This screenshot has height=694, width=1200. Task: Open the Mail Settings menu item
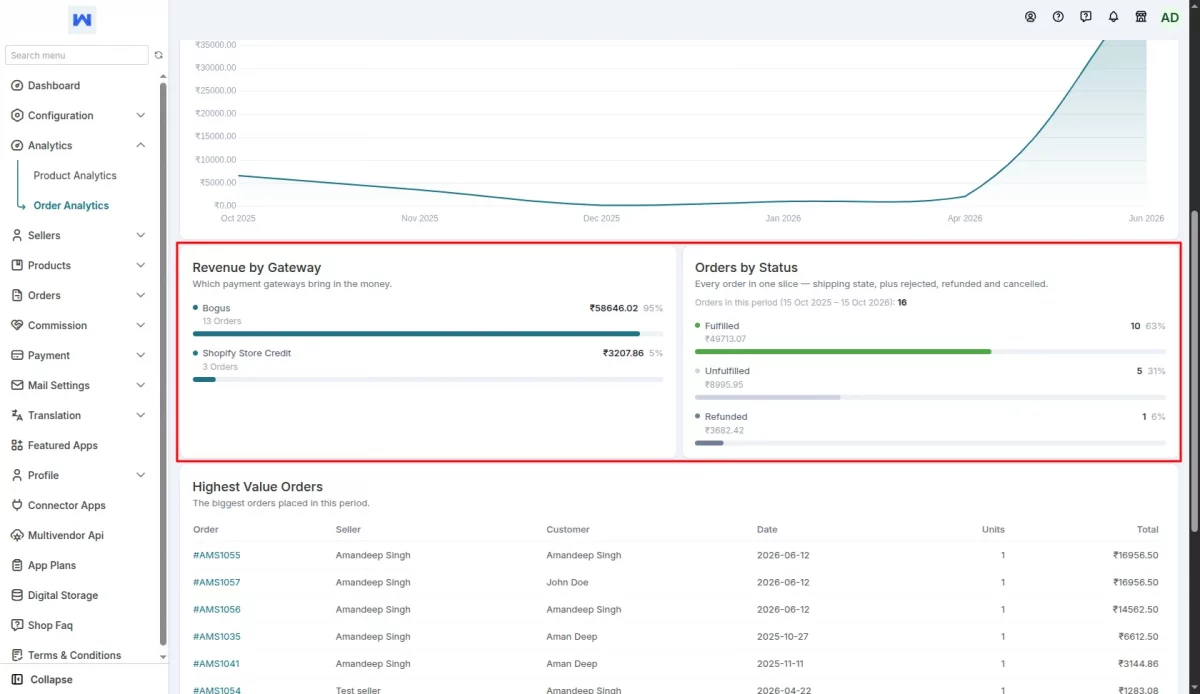80,386
